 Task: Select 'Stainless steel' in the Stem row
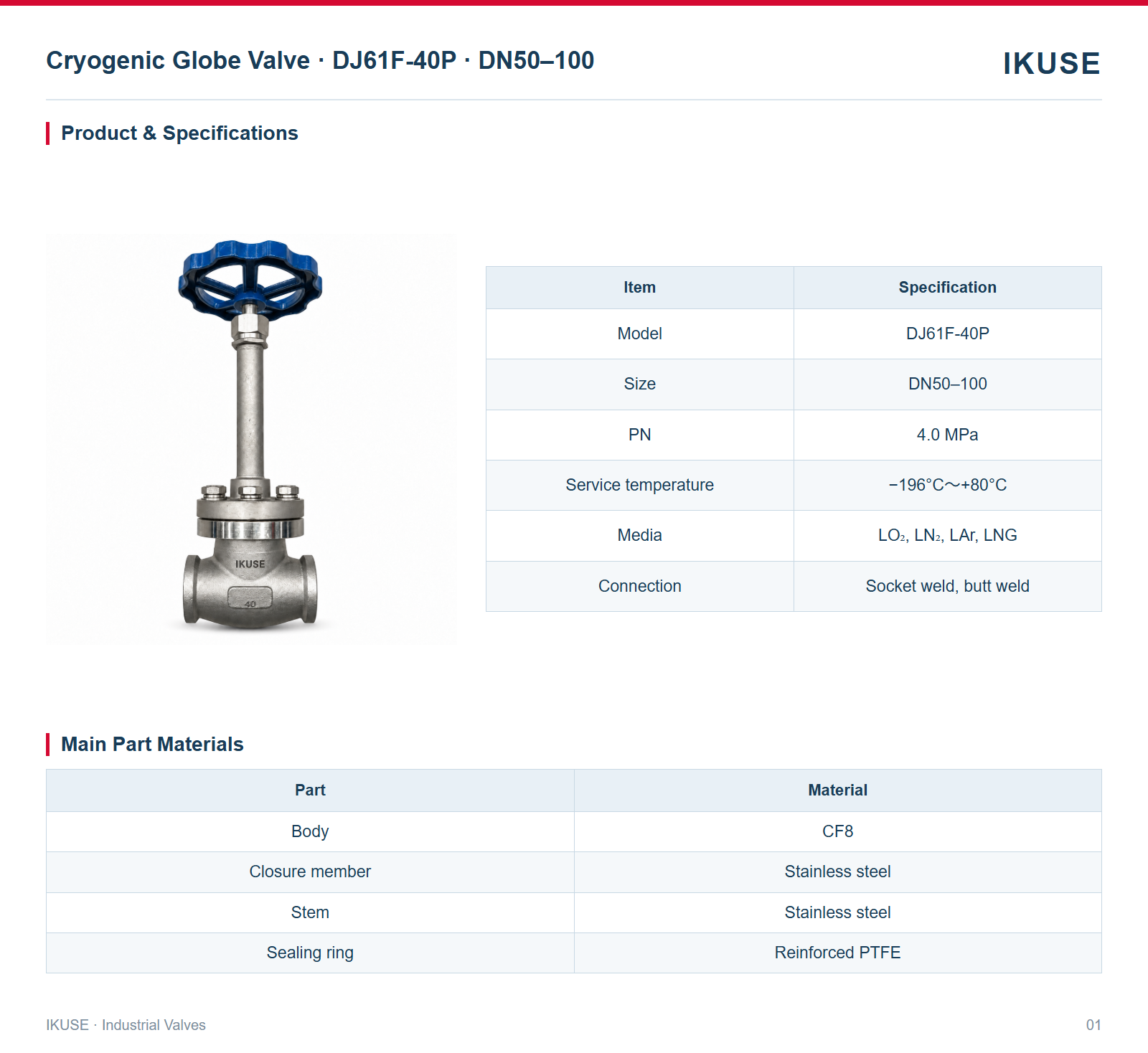point(837,912)
